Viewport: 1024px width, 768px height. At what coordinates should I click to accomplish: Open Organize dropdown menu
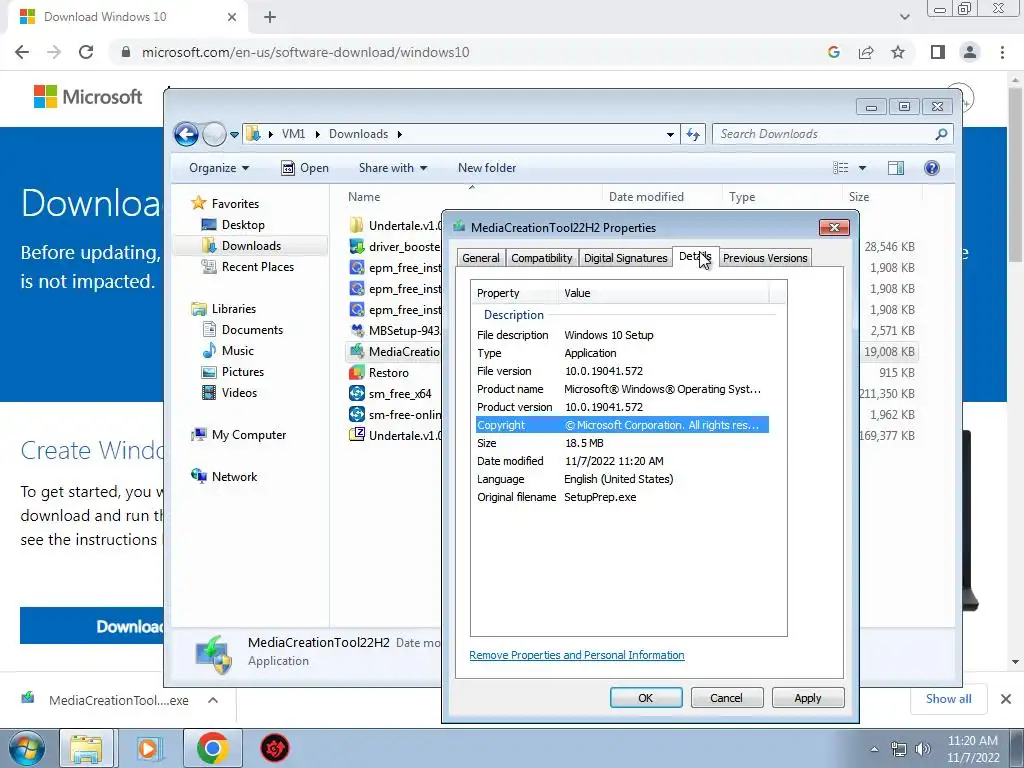pyautogui.click(x=219, y=168)
